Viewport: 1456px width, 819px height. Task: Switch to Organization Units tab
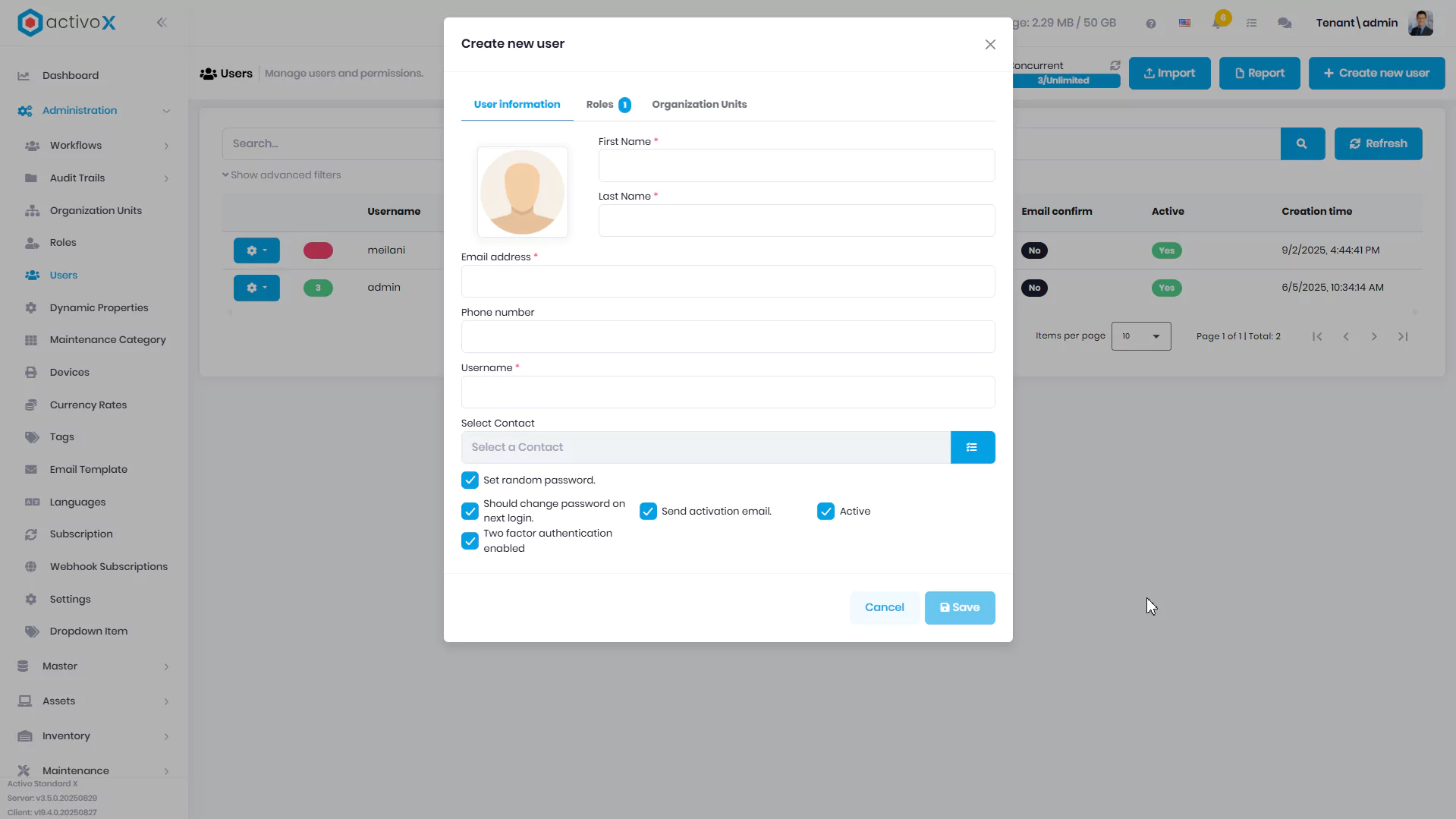tap(699, 105)
